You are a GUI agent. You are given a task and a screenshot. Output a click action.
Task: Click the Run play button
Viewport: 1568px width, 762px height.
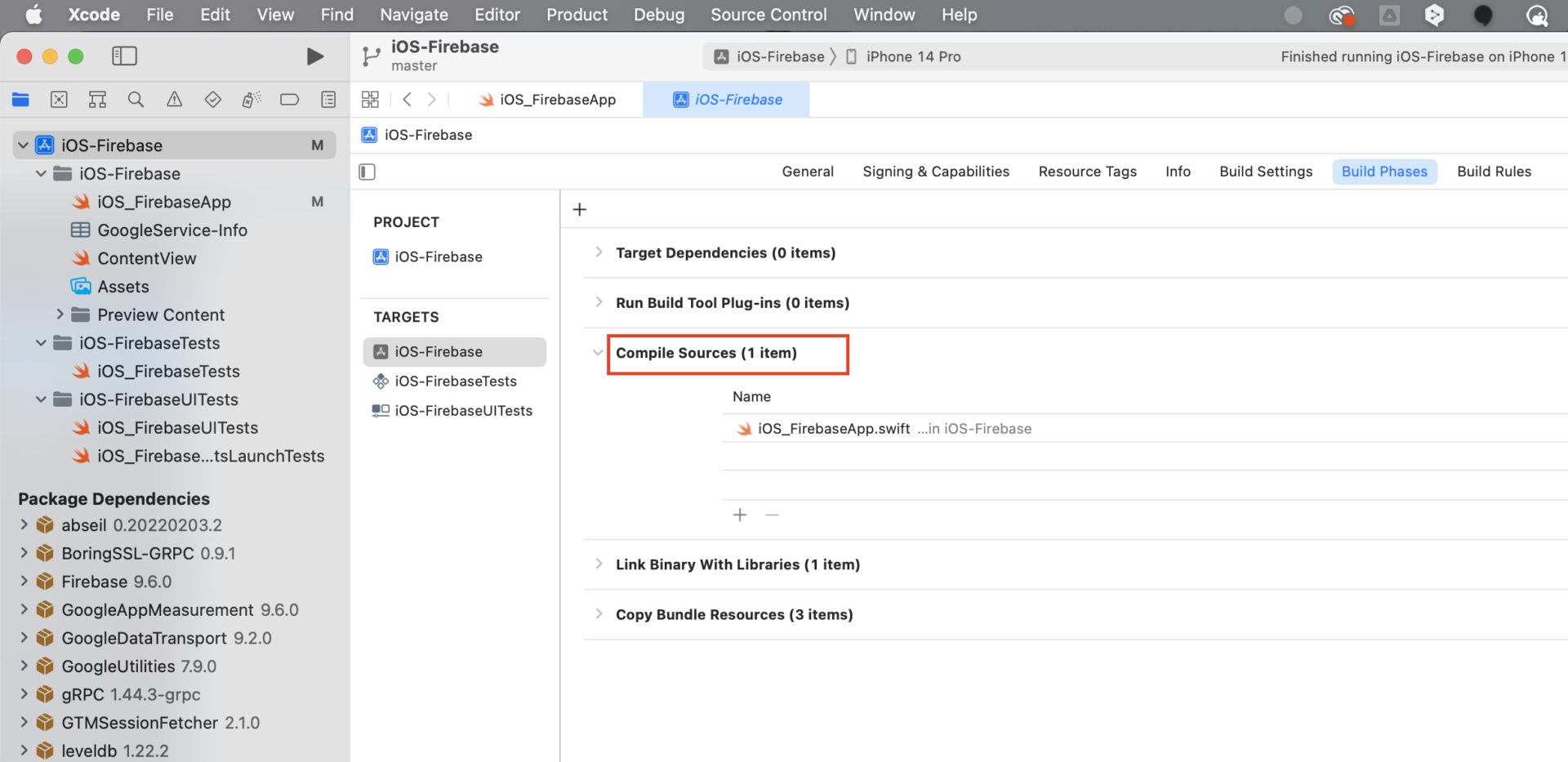tap(314, 56)
